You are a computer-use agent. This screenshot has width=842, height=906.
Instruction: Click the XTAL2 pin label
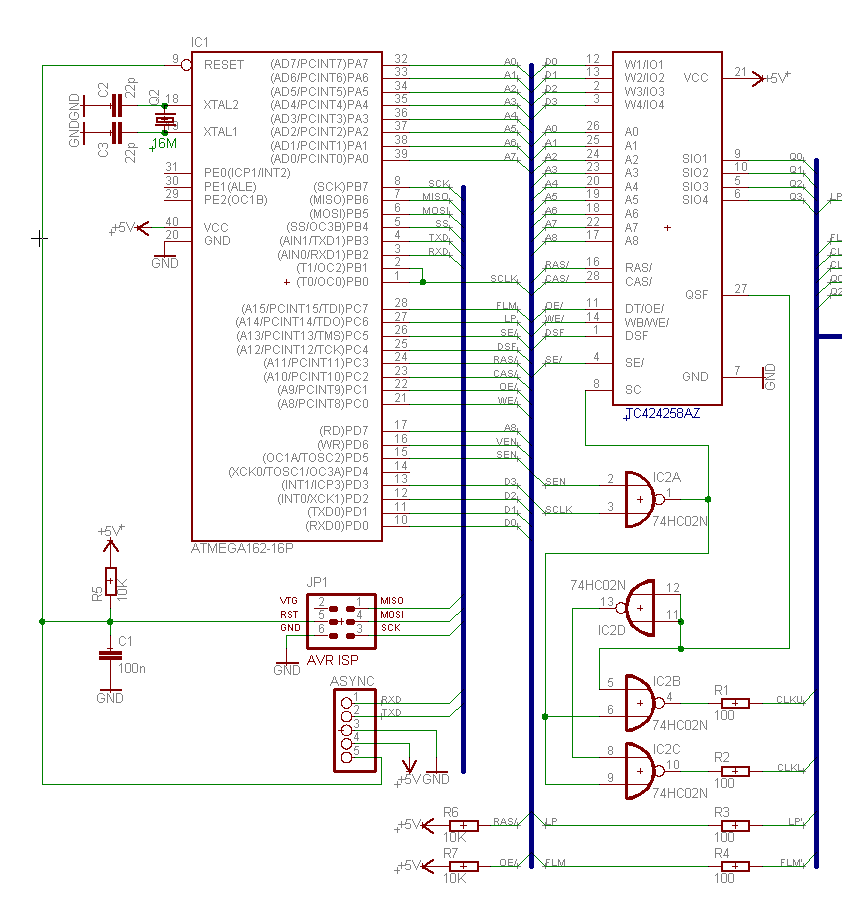point(221,105)
